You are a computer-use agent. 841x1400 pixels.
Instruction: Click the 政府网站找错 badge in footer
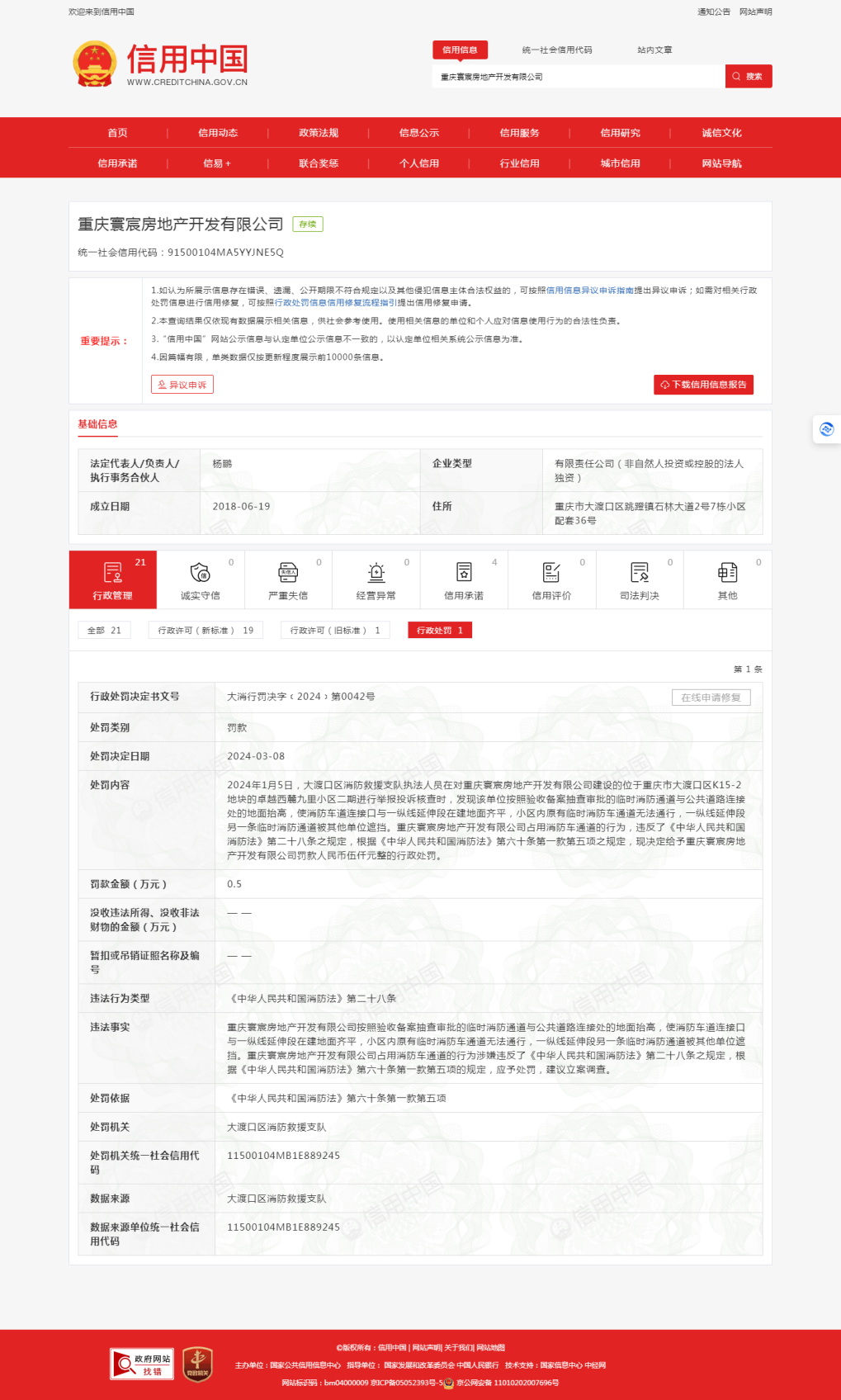[x=142, y=1365]
